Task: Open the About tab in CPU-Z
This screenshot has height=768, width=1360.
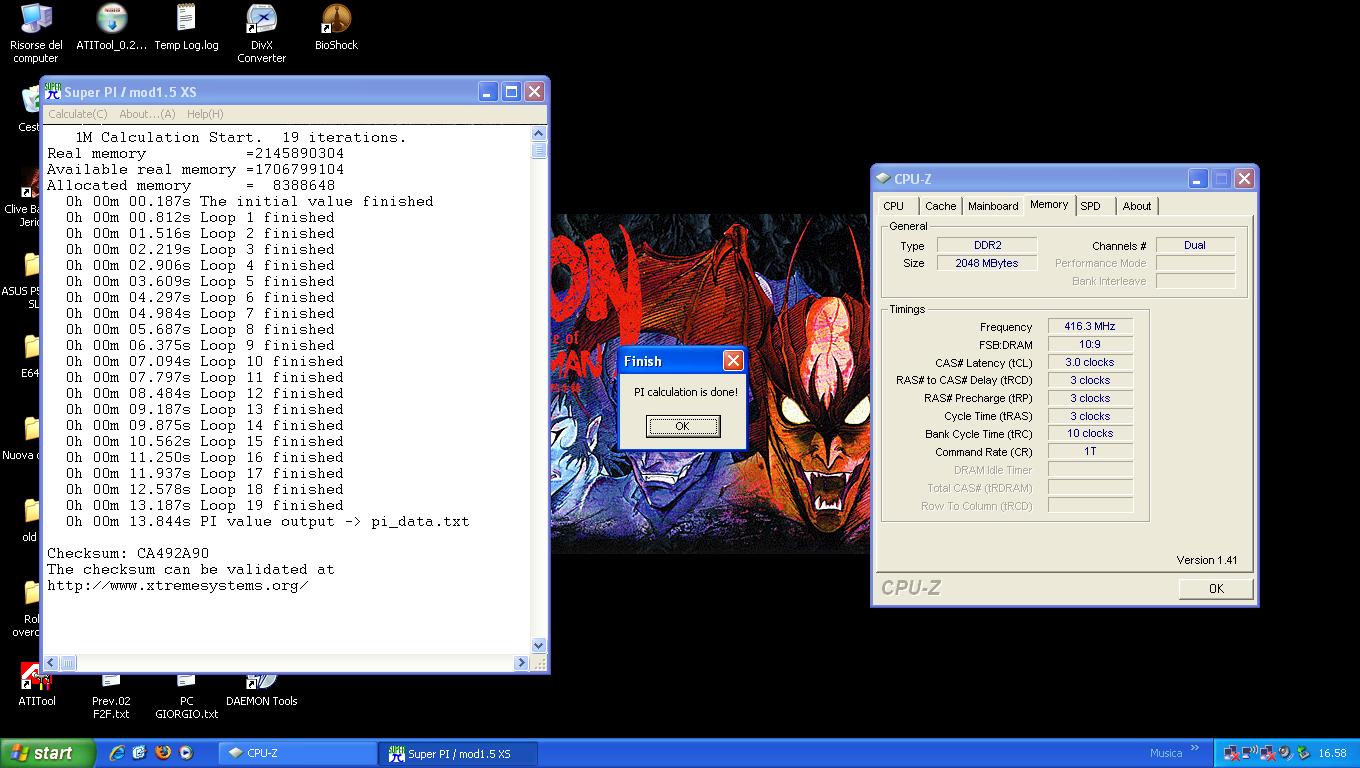Action: tap(1137, 206)
